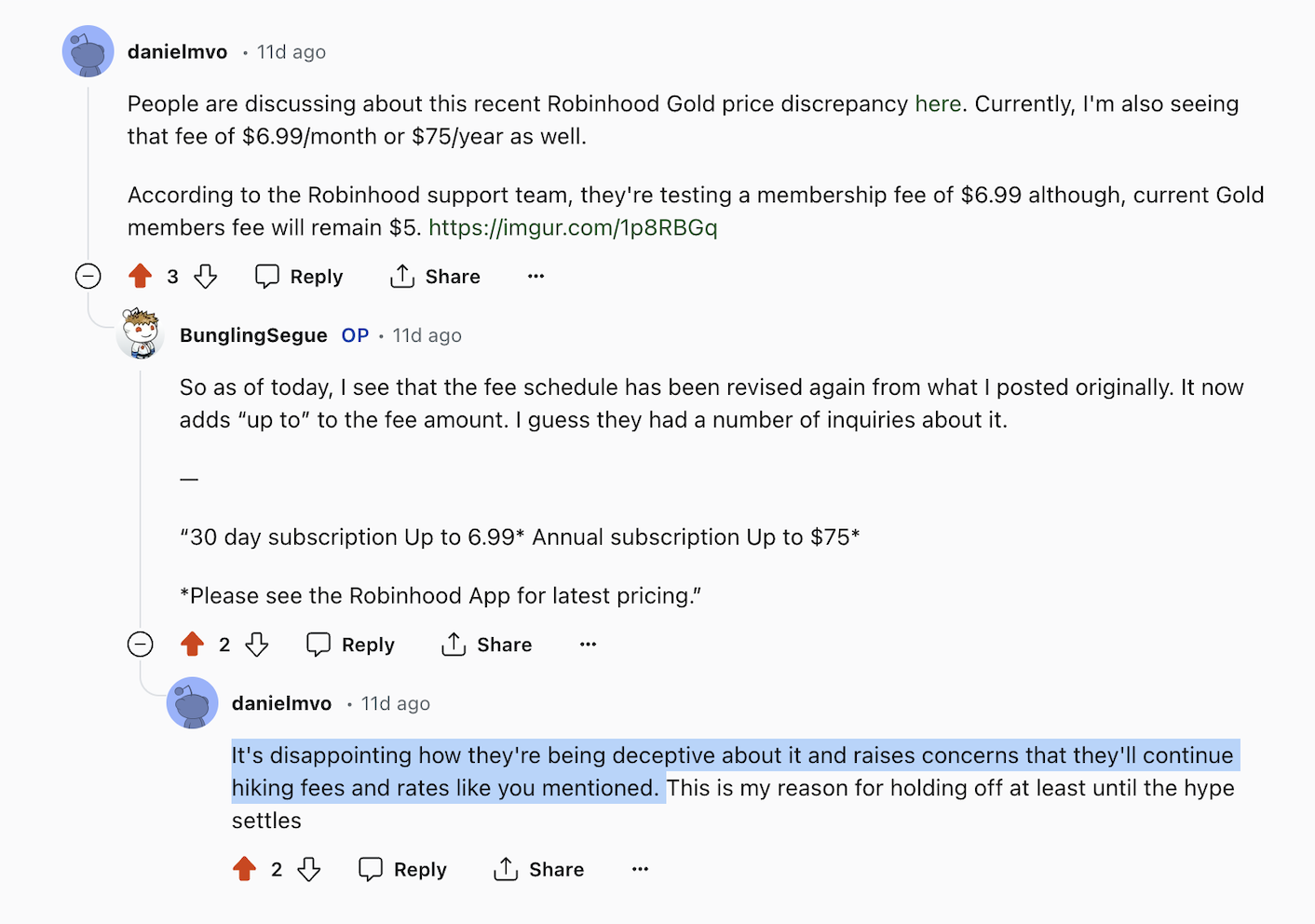Viewport: 1315px width, 924px height.
Task: Share danielmvo's top comment
Action: [435, 277]
